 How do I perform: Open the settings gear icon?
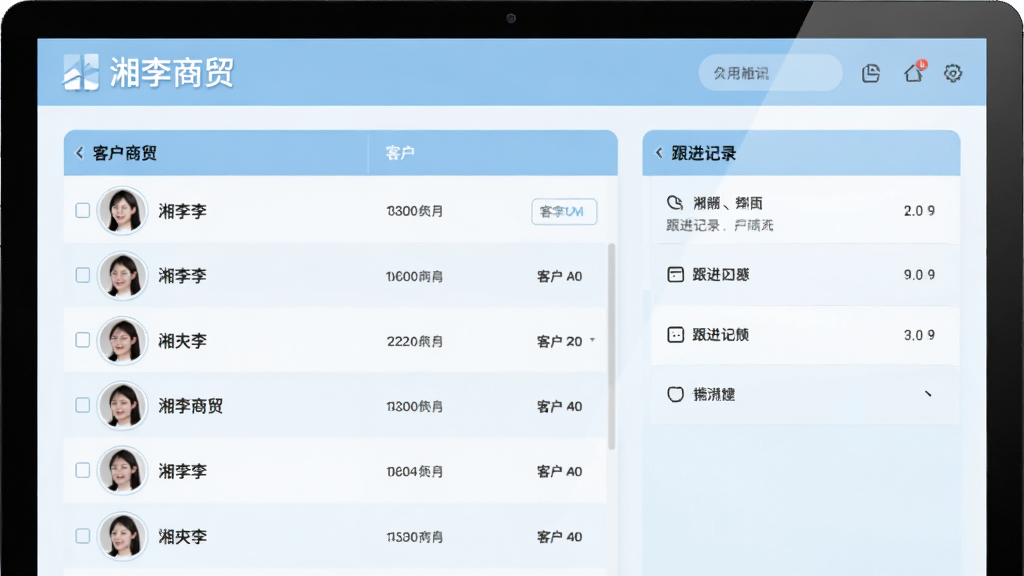point(953,73)
